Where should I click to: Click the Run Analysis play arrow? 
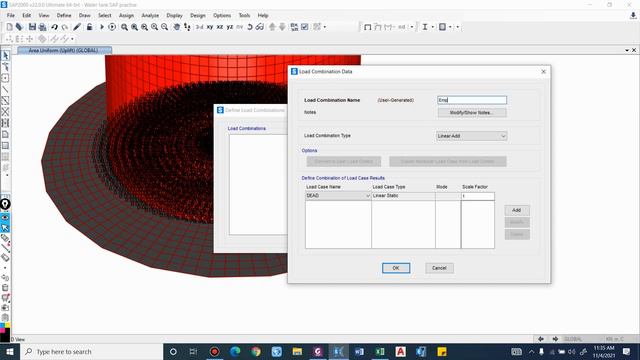pos(102,27)
